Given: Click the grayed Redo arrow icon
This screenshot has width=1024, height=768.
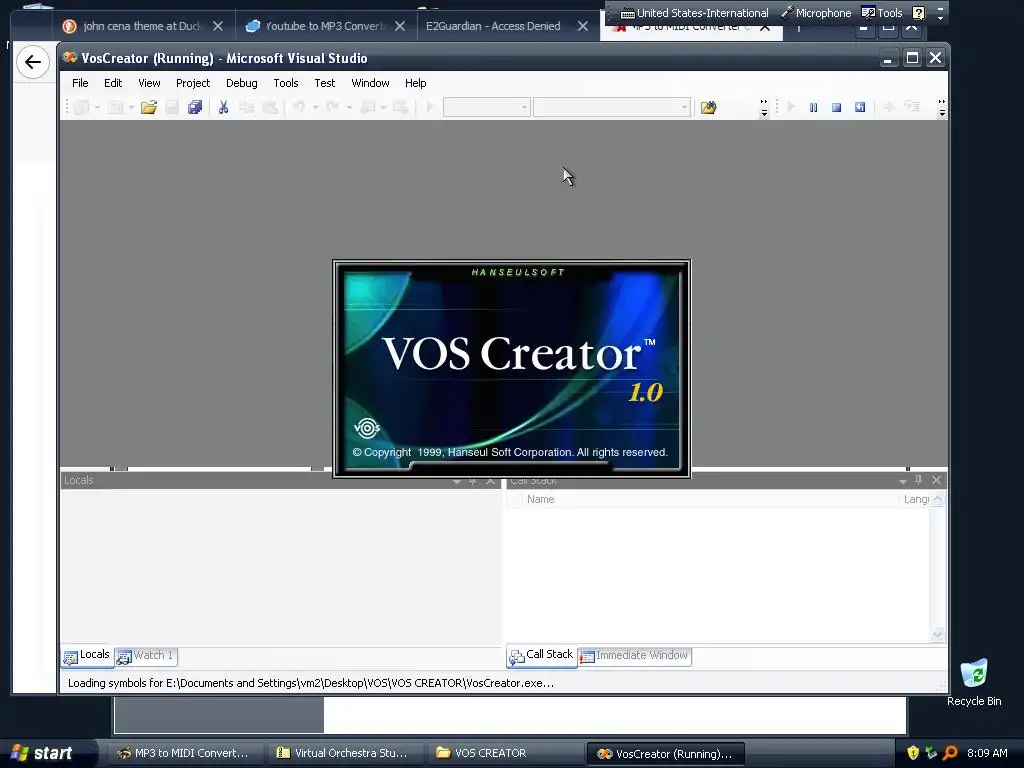Looking at the screenshot, I should tap(332, 107).
